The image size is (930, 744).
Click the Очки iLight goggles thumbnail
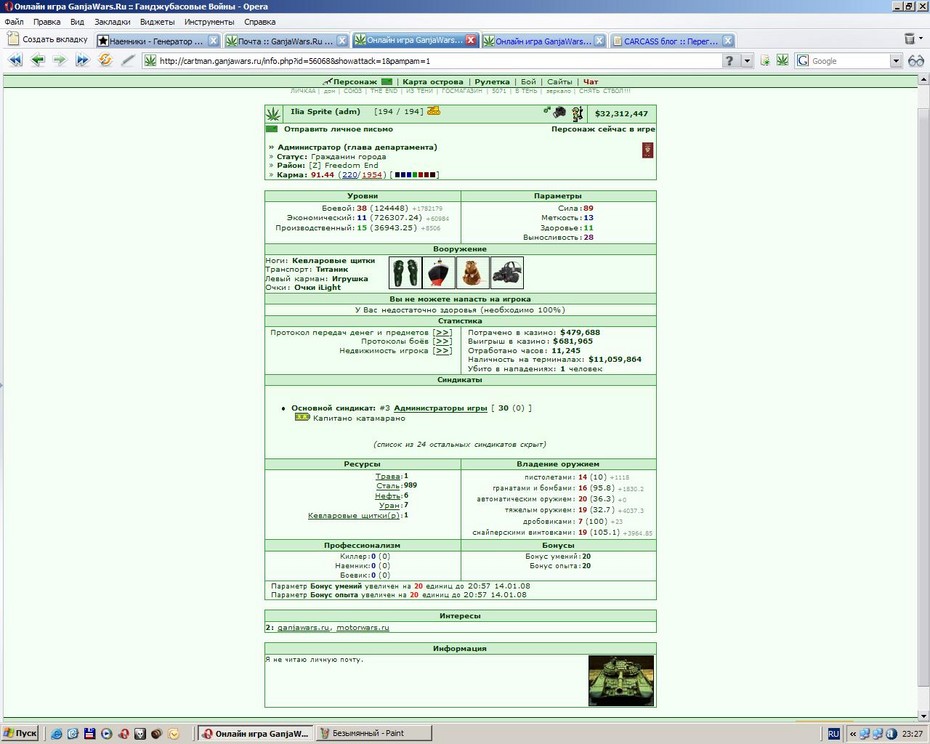click(x=507, y=273)
